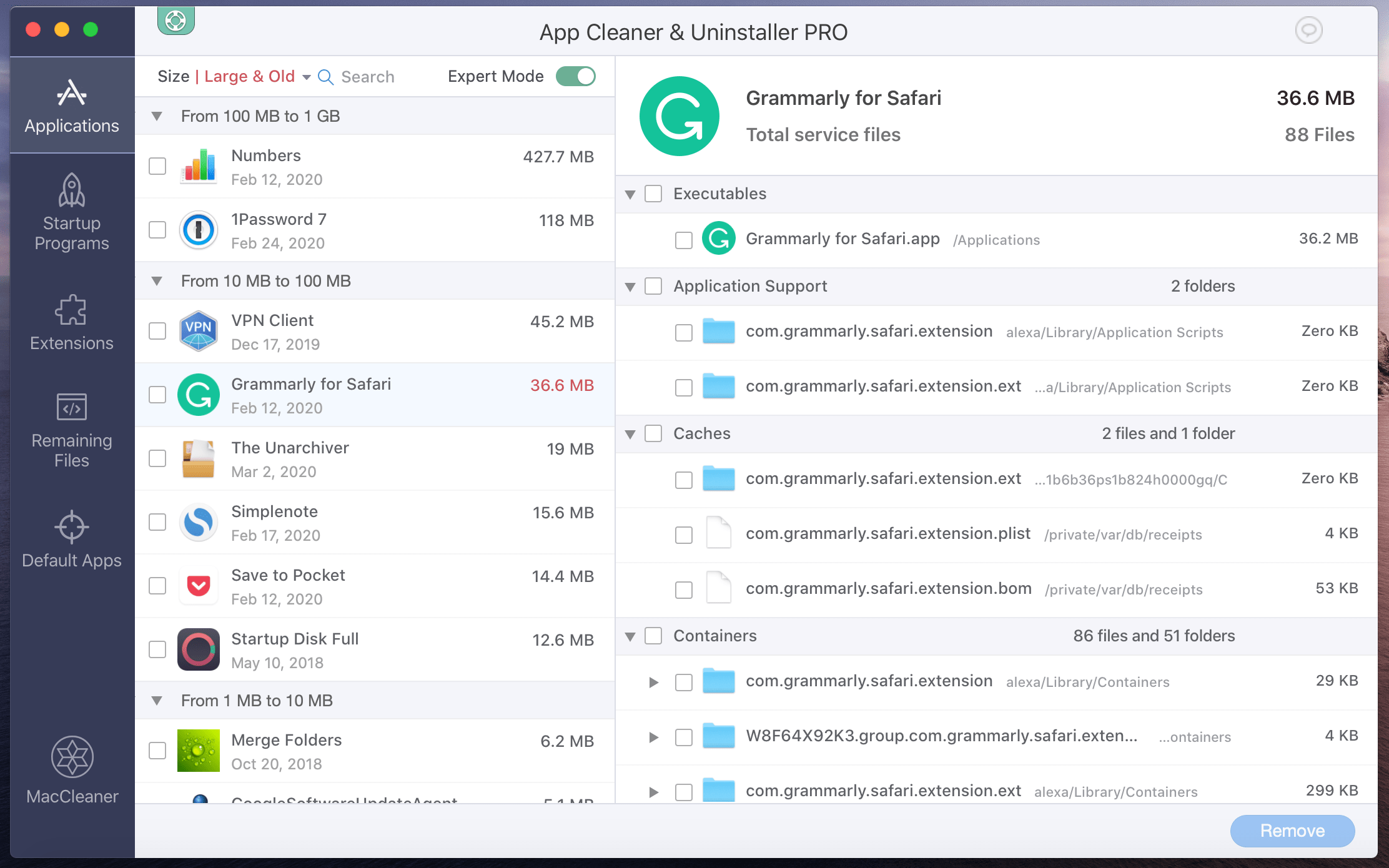Click the search magnifier icon
Image resolution: width=1389 pixels, height=868 pixels.
pos(325,77)
